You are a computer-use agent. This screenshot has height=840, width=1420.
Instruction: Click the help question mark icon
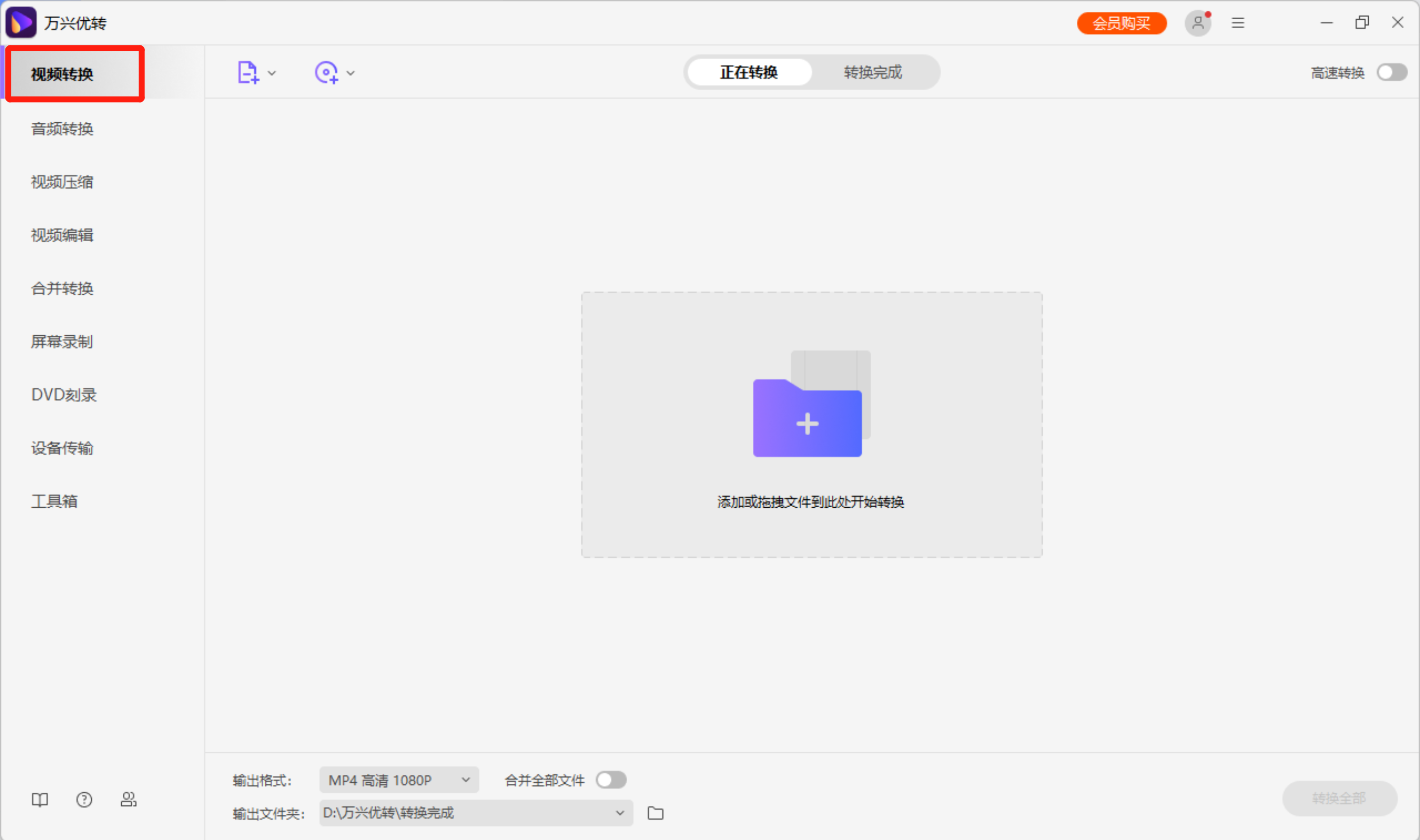(x=84, y=800)
